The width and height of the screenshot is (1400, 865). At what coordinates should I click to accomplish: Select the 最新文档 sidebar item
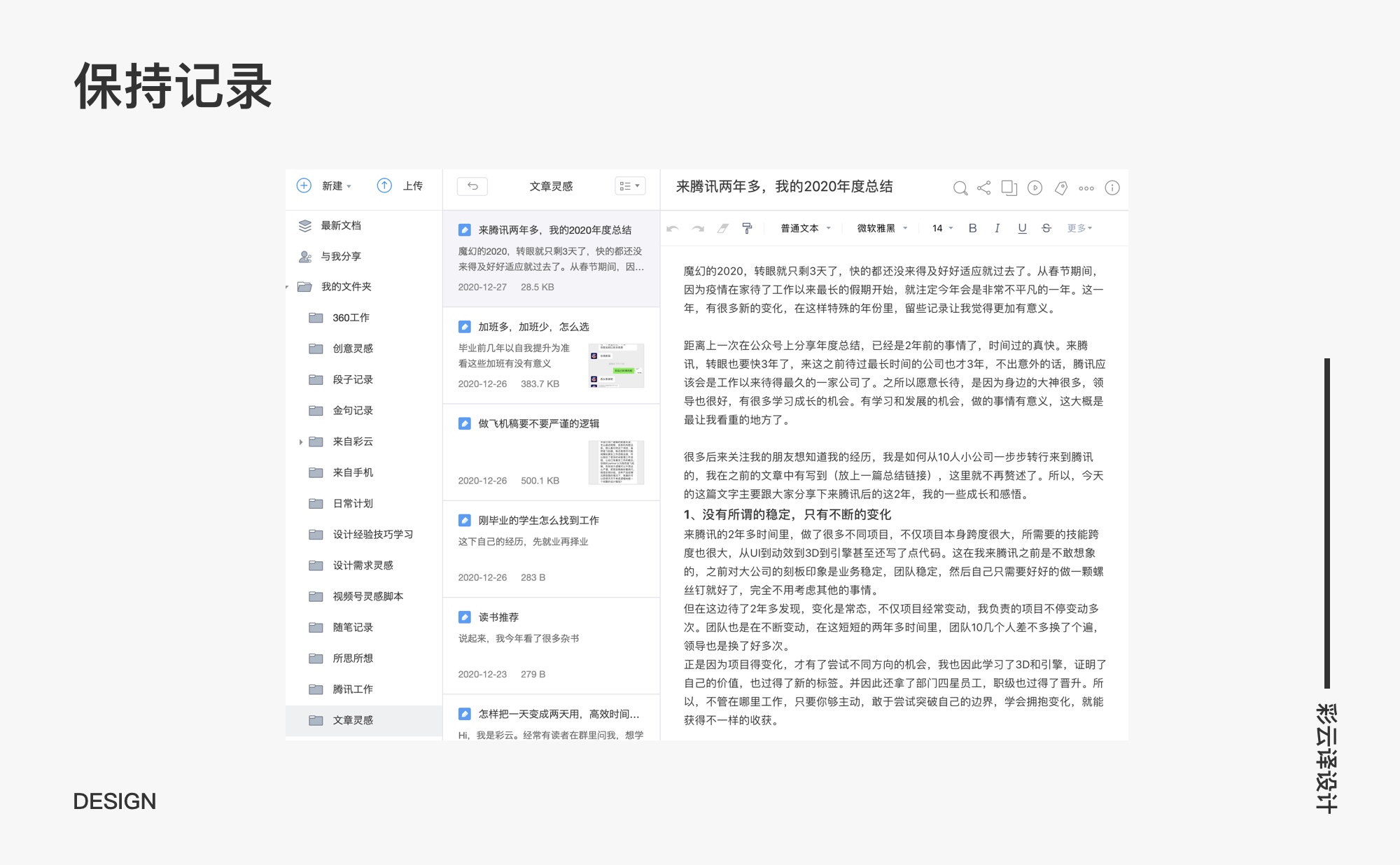(x=341, y=225)
